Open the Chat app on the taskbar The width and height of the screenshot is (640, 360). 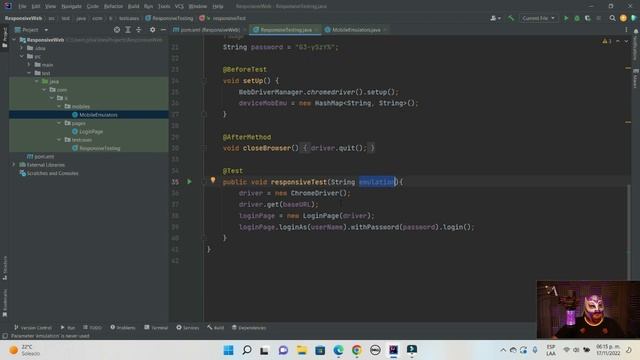pos(283,350)
